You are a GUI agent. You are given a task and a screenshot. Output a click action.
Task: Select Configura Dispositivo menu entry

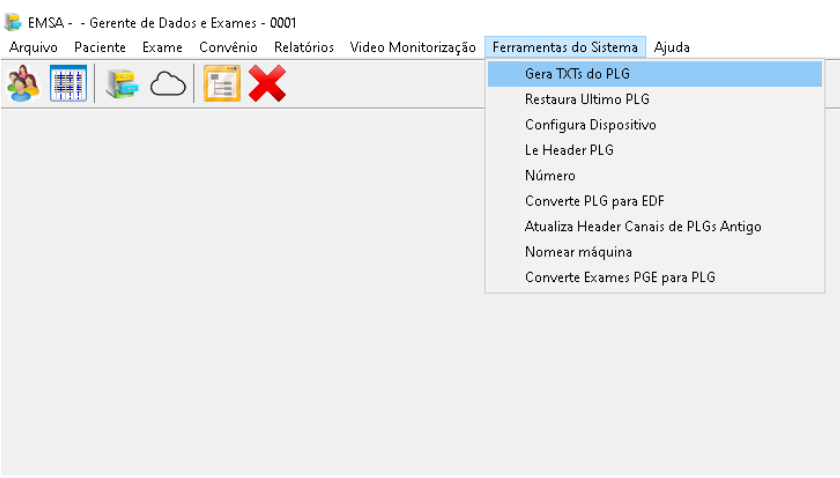coord(590,125)
